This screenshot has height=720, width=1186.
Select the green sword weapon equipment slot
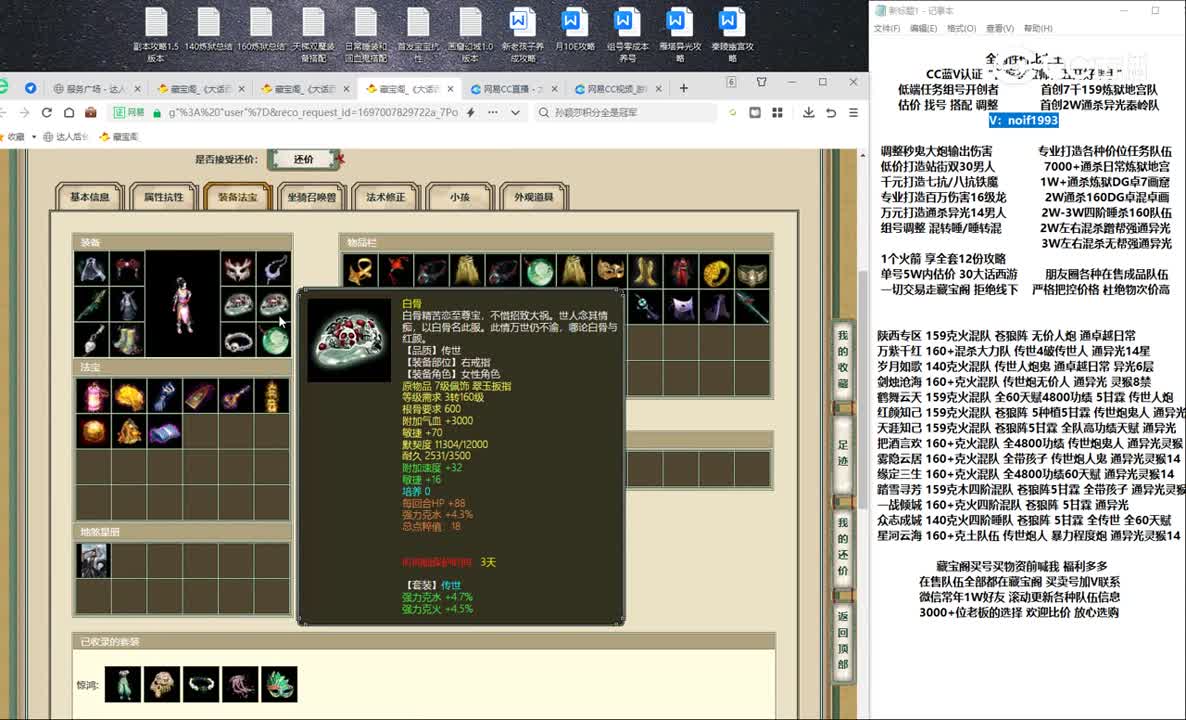point(92,305)
